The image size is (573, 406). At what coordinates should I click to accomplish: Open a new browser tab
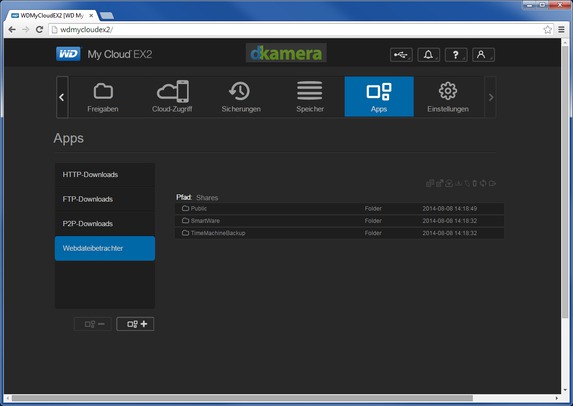coord(107,16)
